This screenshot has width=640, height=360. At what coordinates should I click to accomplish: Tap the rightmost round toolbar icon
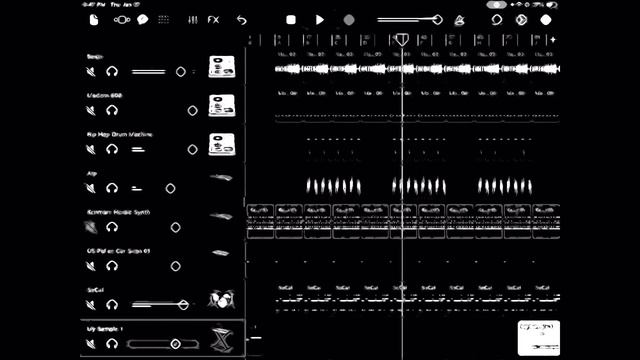pyautogui.click(x=546, y=20)
